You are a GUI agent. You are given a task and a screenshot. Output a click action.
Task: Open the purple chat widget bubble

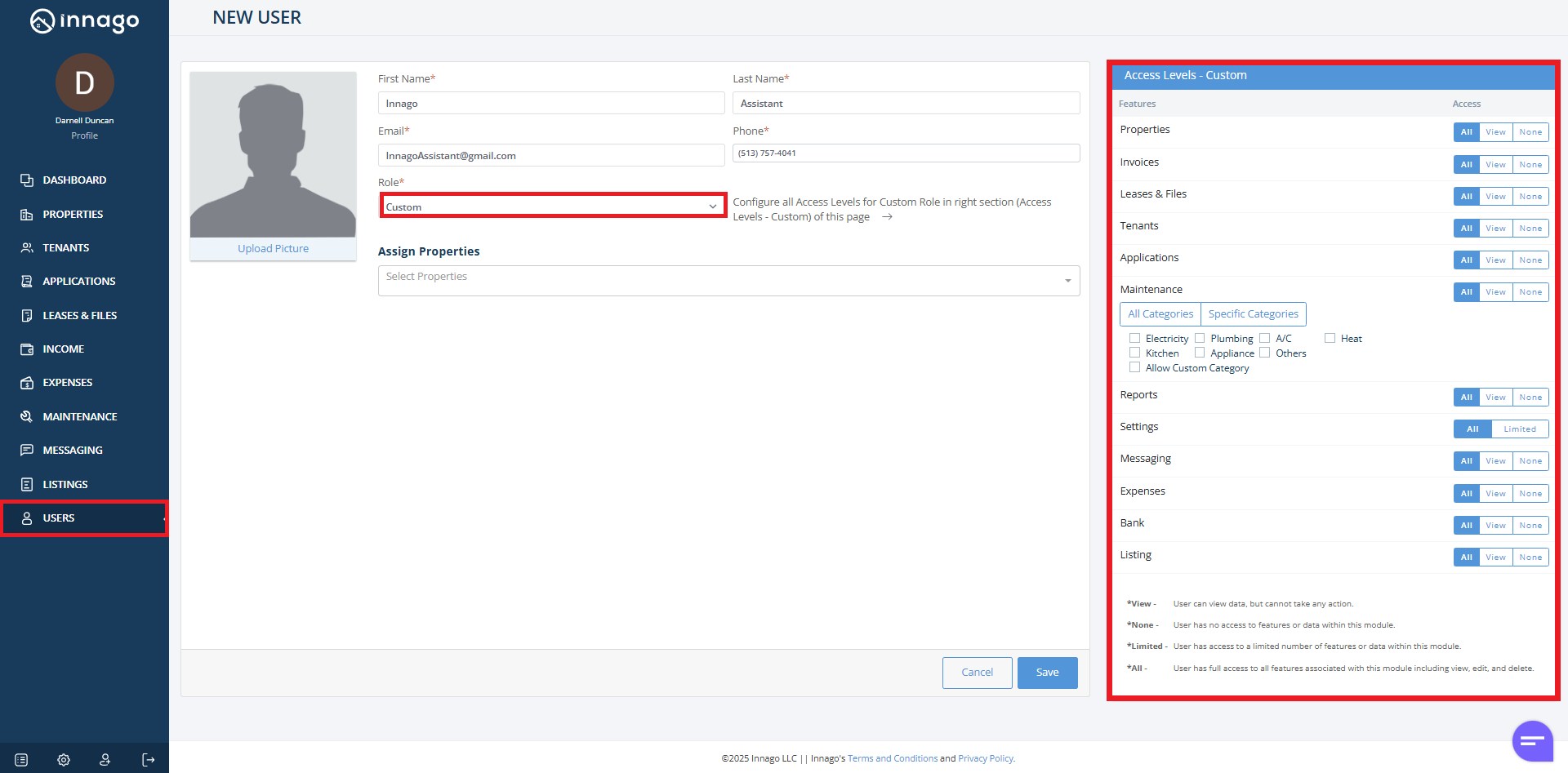(x=1532, y=741)
